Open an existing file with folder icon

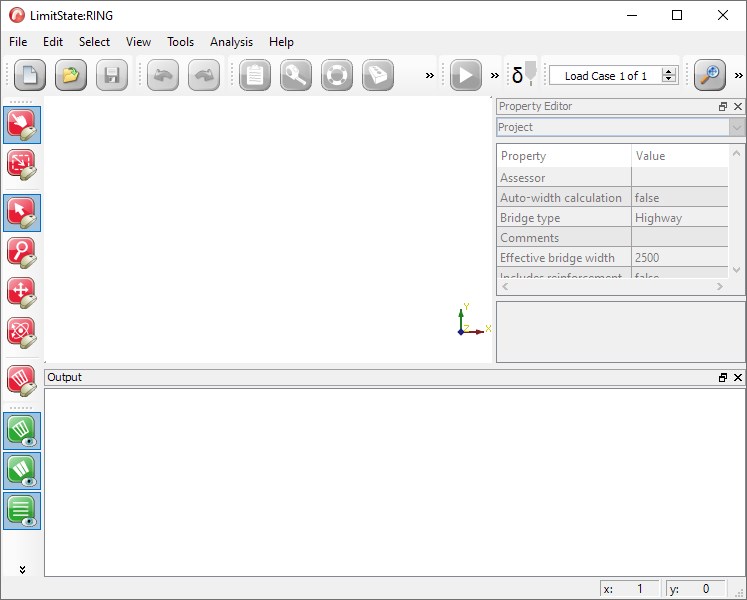(71, 75)
